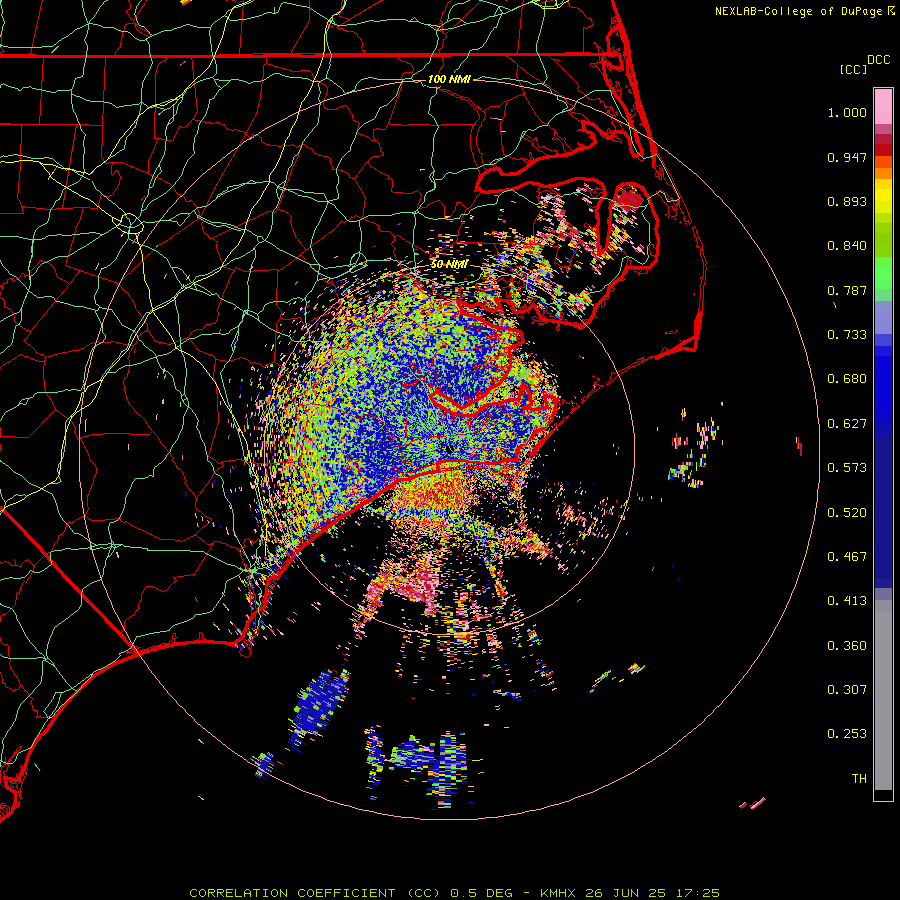Click the 0.467 scale value
Screen dimensions: 900x900
tap(847, 557)
